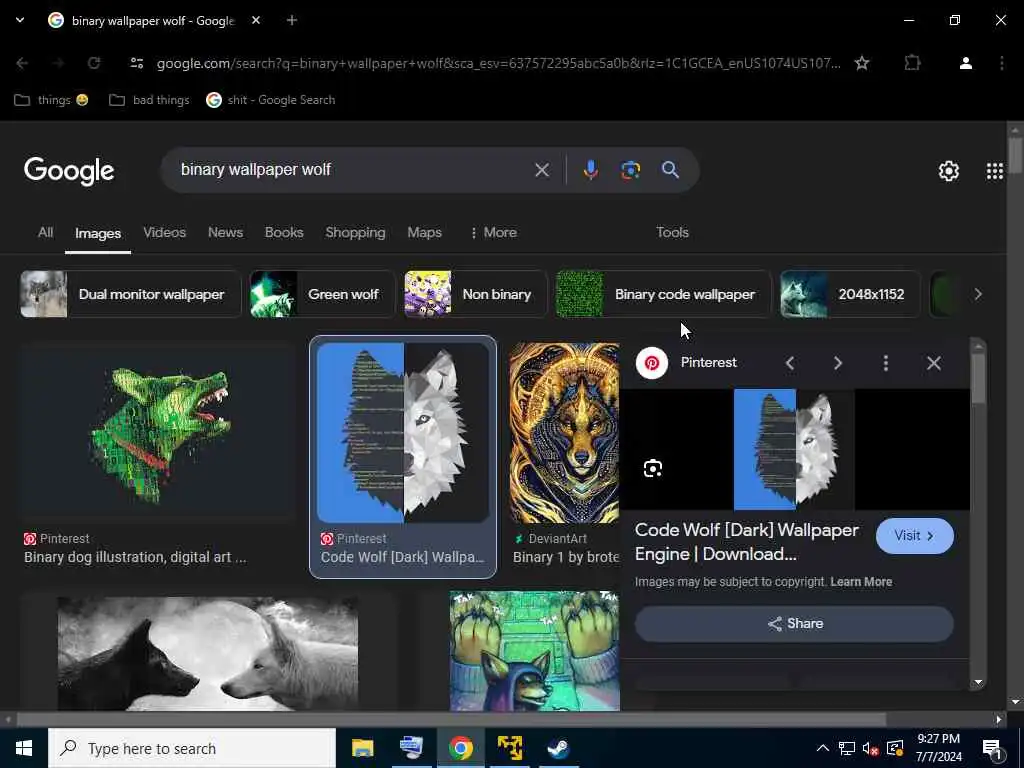
Task: Open the Books tab
Action: click(284, 232)
